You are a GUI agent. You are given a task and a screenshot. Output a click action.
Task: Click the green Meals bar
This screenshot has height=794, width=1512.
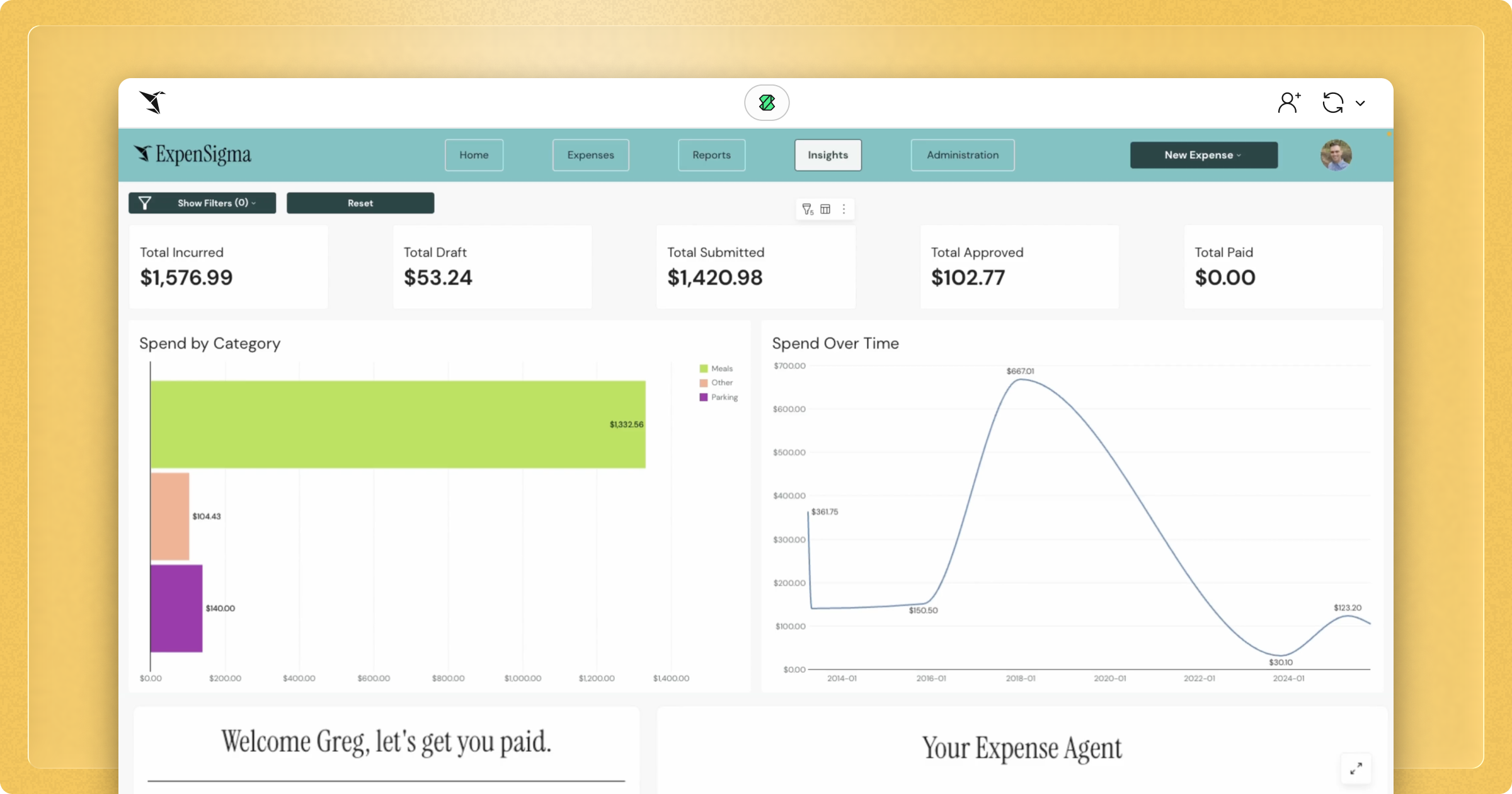tap(398, 424)
